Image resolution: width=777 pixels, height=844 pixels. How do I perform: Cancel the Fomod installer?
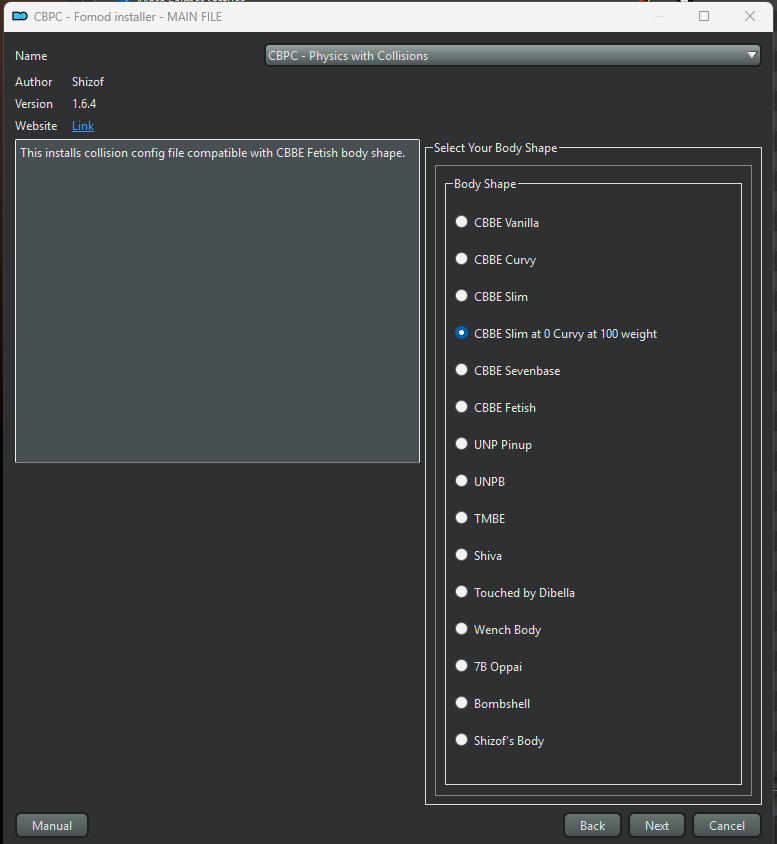[x=726, y=825]
